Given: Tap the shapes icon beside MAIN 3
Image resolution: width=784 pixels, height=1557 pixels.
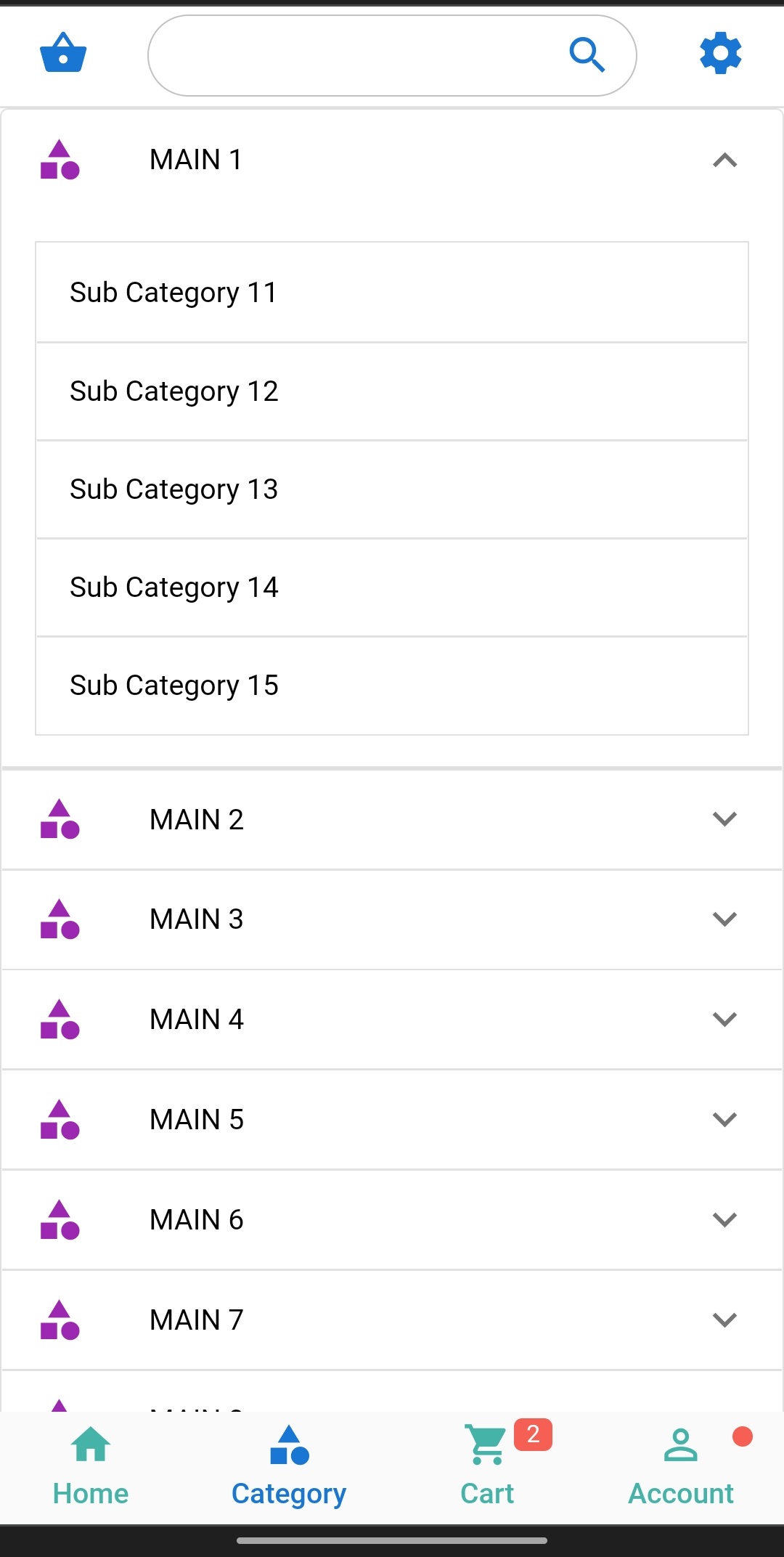Looking at the screenshot, I should (60, 919).
